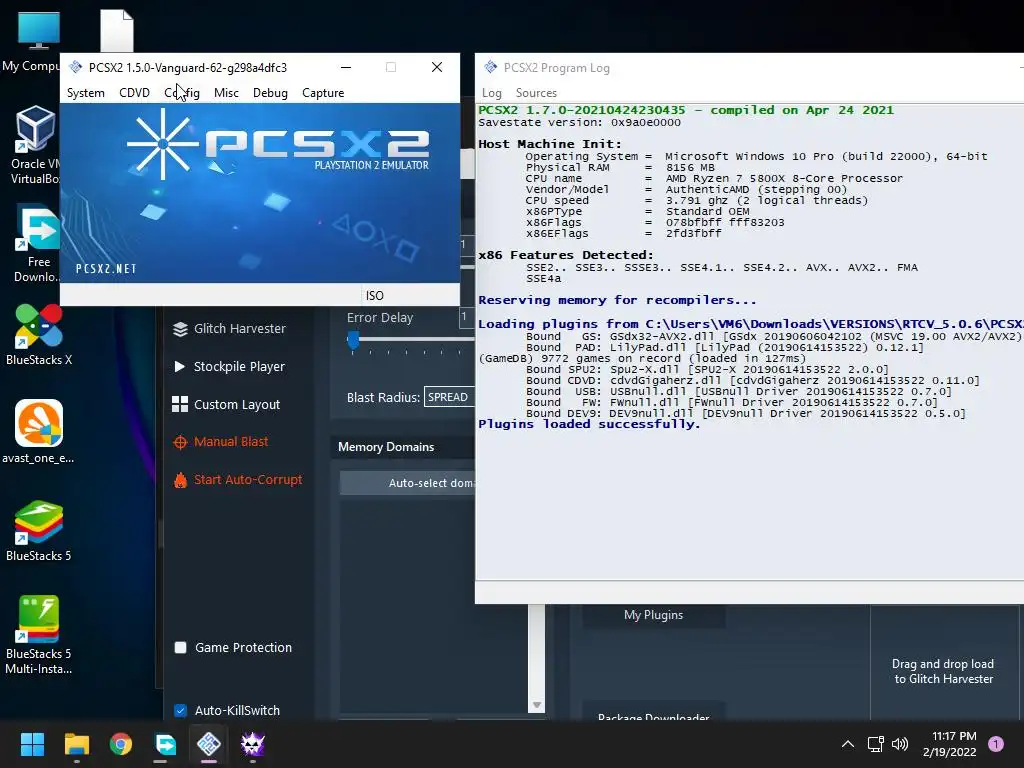The width and height of the screenshot is (1024, 768).
Task: Open the taskbar clock and date
Action: pos(950,744)
